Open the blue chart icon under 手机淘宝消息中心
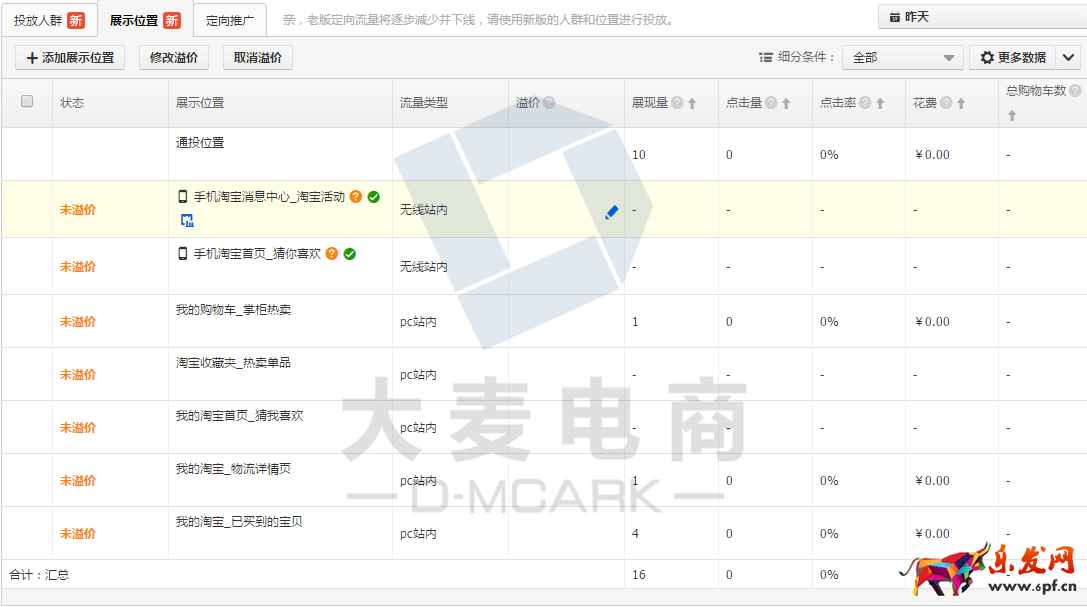 186,220
